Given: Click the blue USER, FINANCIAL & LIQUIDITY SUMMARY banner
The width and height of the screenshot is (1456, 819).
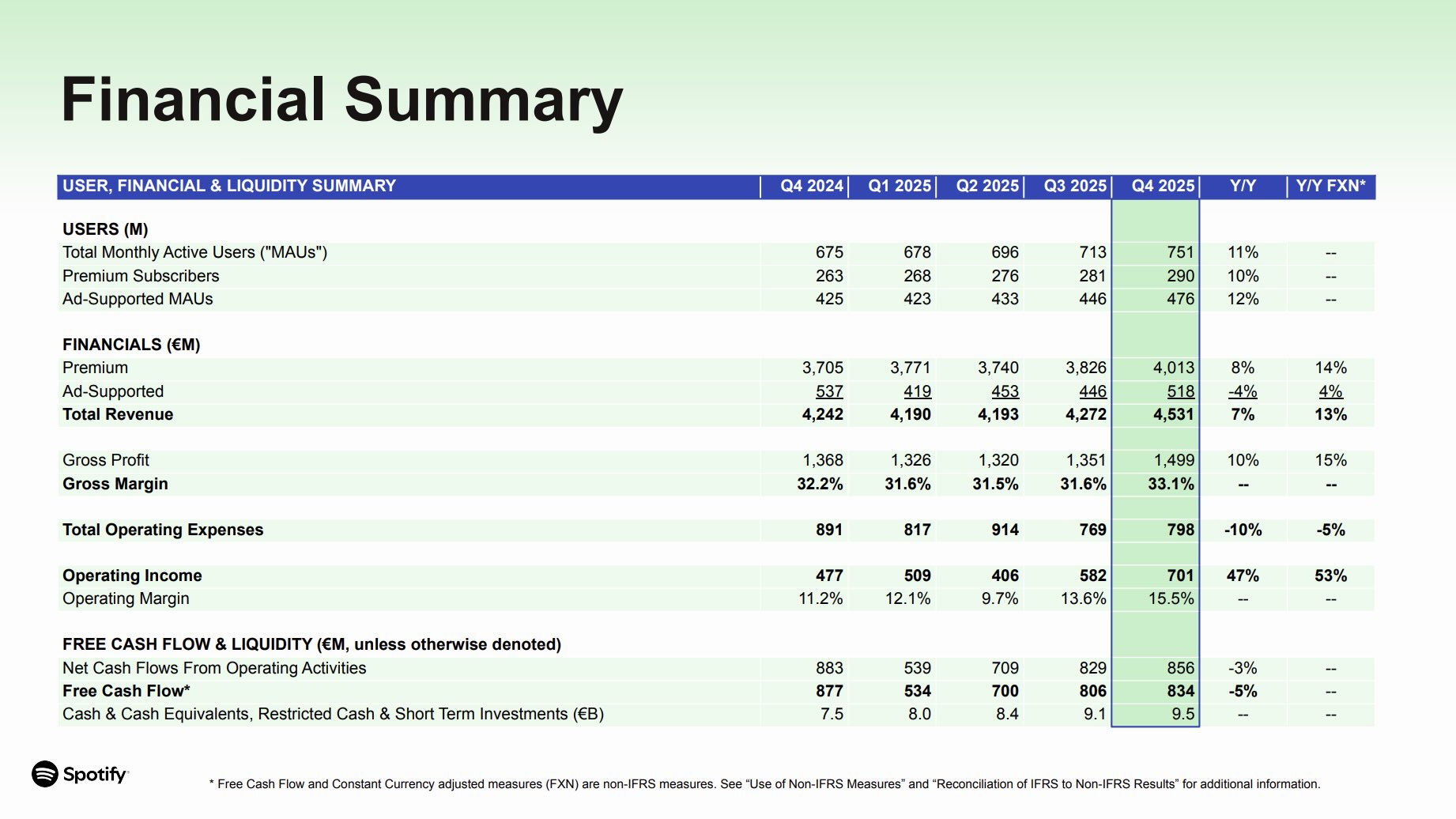Looking at the screenshot, I should (228, 186).
